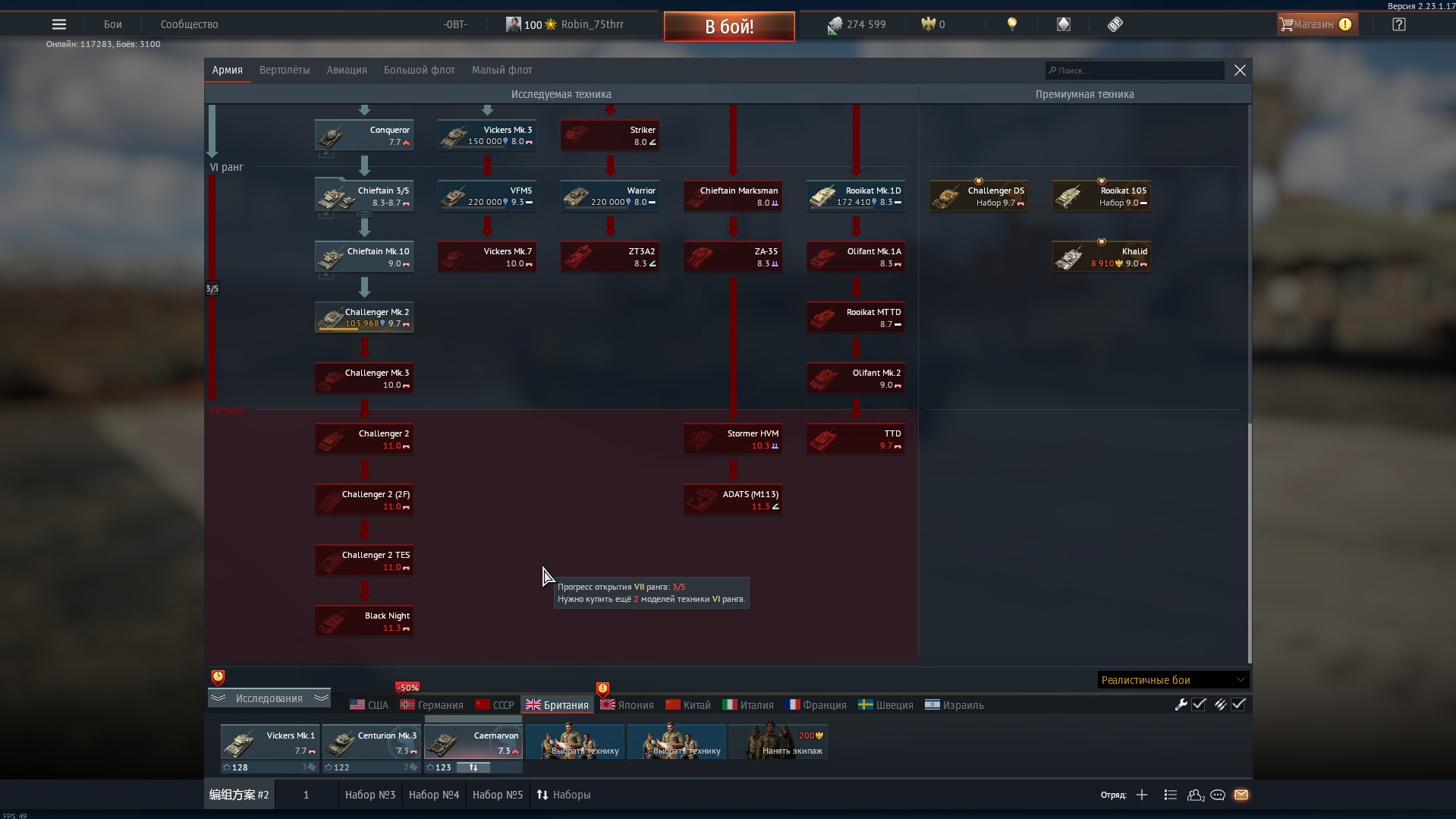Open the squadron members icon

(x=1196, y=795)
